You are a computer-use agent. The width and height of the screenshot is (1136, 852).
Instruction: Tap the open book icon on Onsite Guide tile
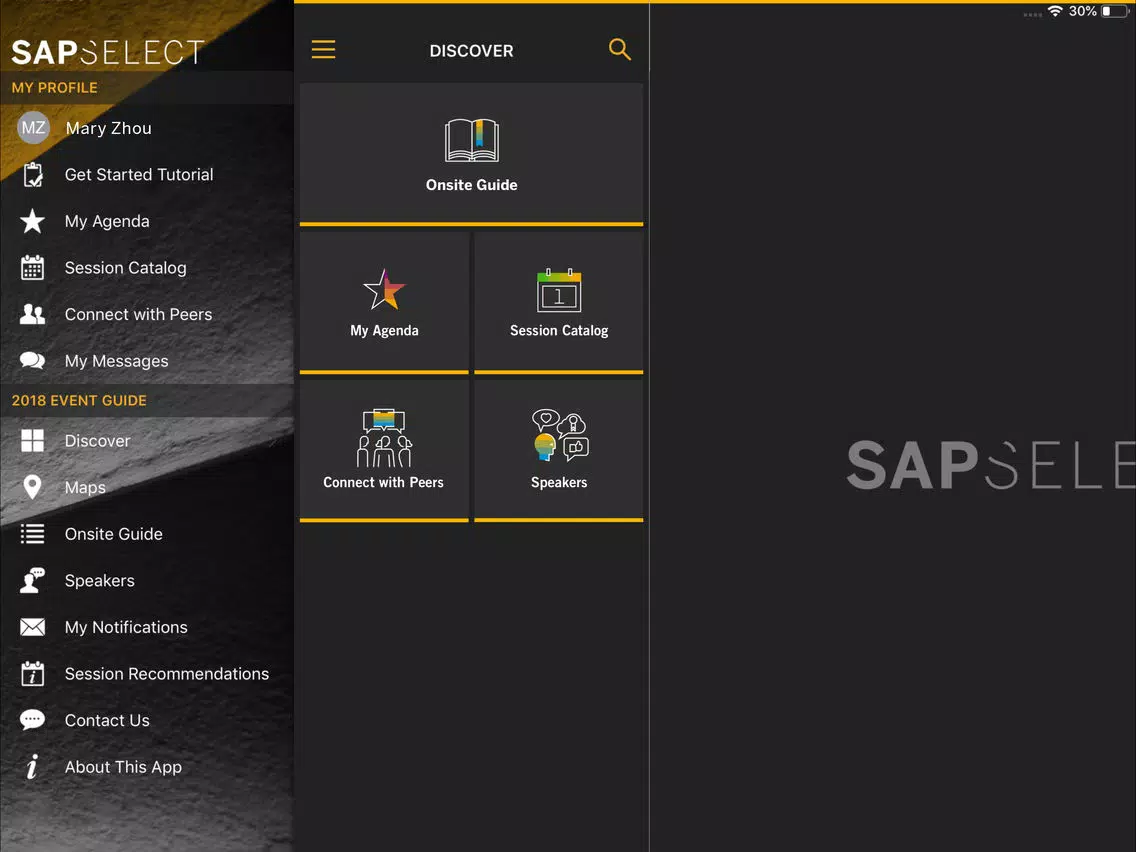point(472,140)
